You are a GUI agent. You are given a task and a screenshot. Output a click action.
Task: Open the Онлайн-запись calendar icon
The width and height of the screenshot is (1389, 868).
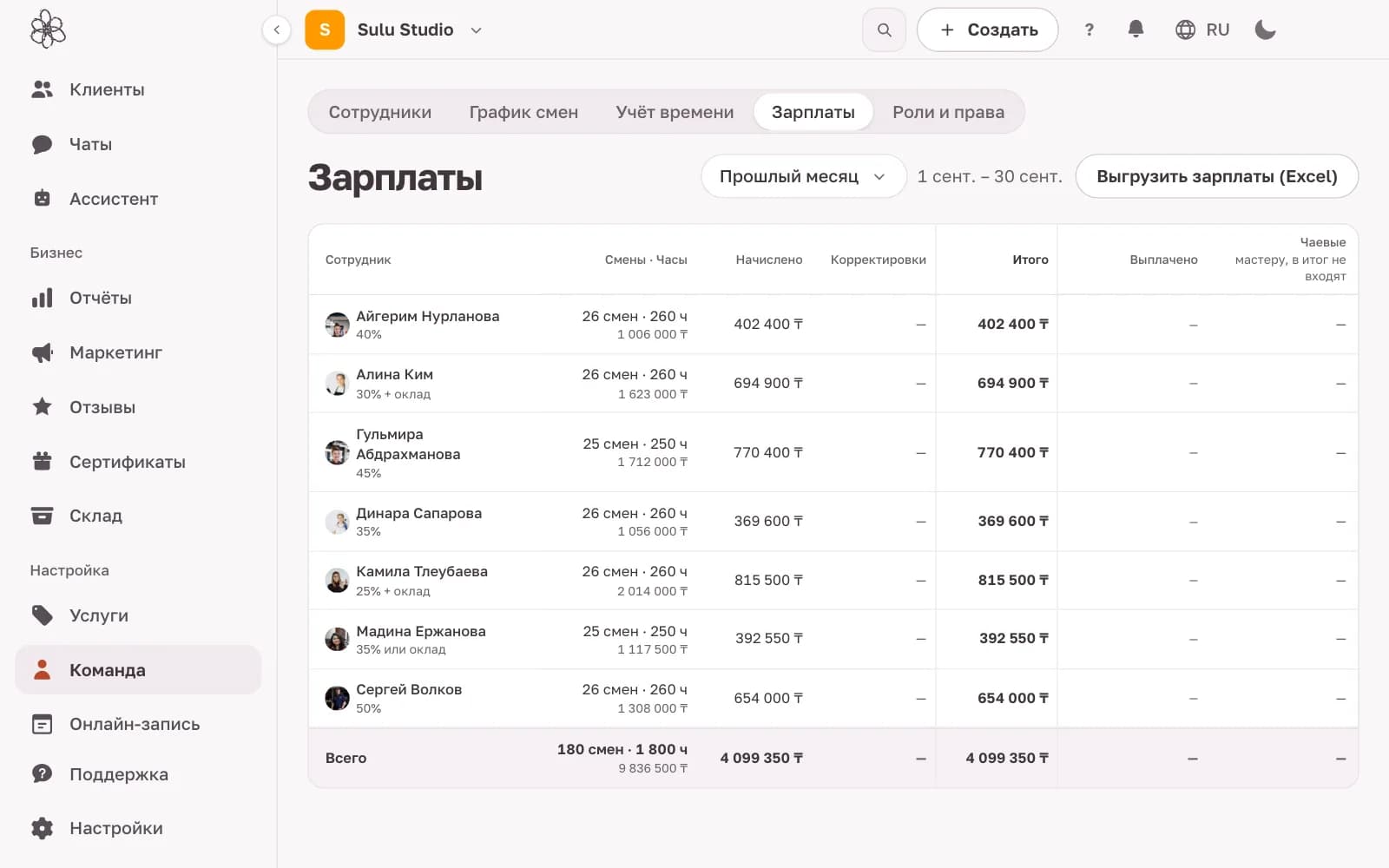(42, 724)
